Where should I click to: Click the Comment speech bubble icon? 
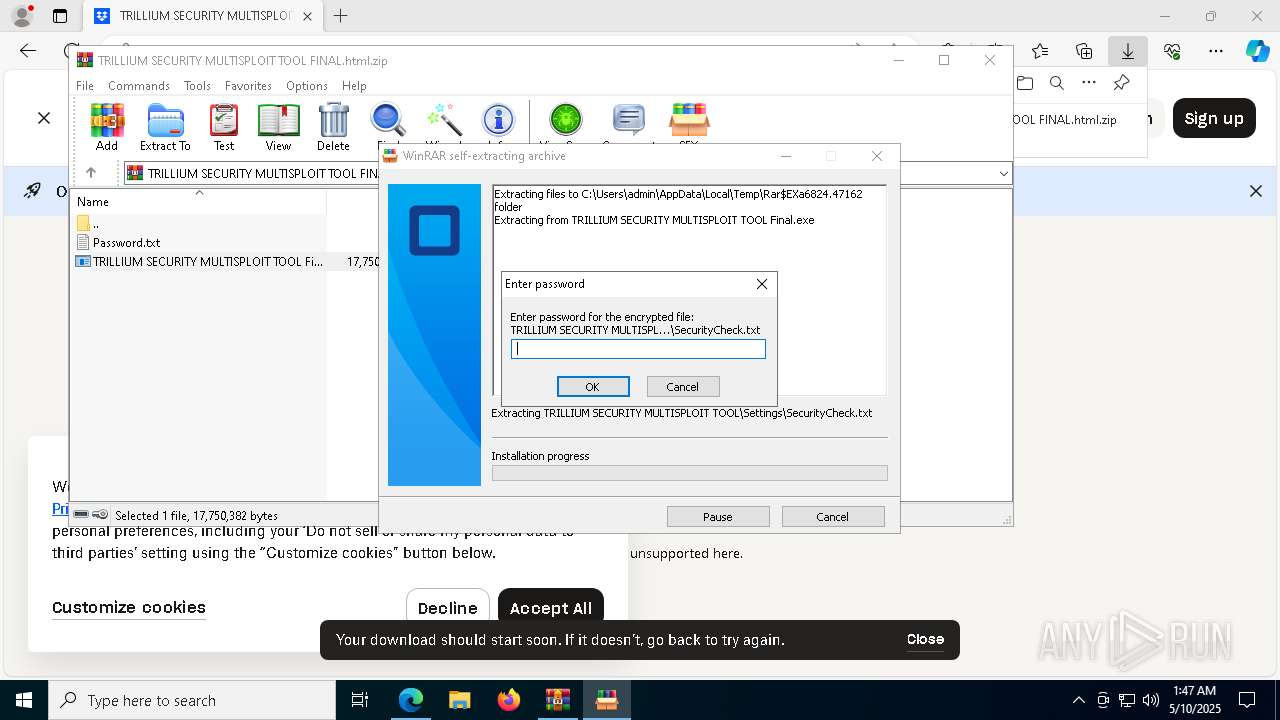pos(628,122)
